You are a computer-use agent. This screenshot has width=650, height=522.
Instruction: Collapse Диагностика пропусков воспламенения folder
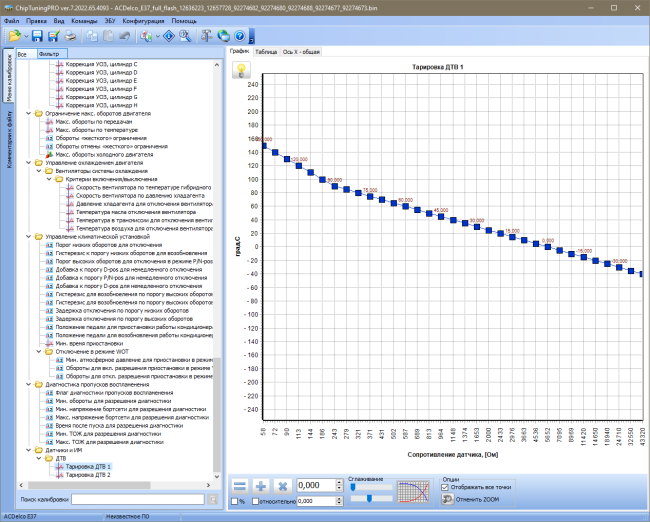(x=29, y=384)
